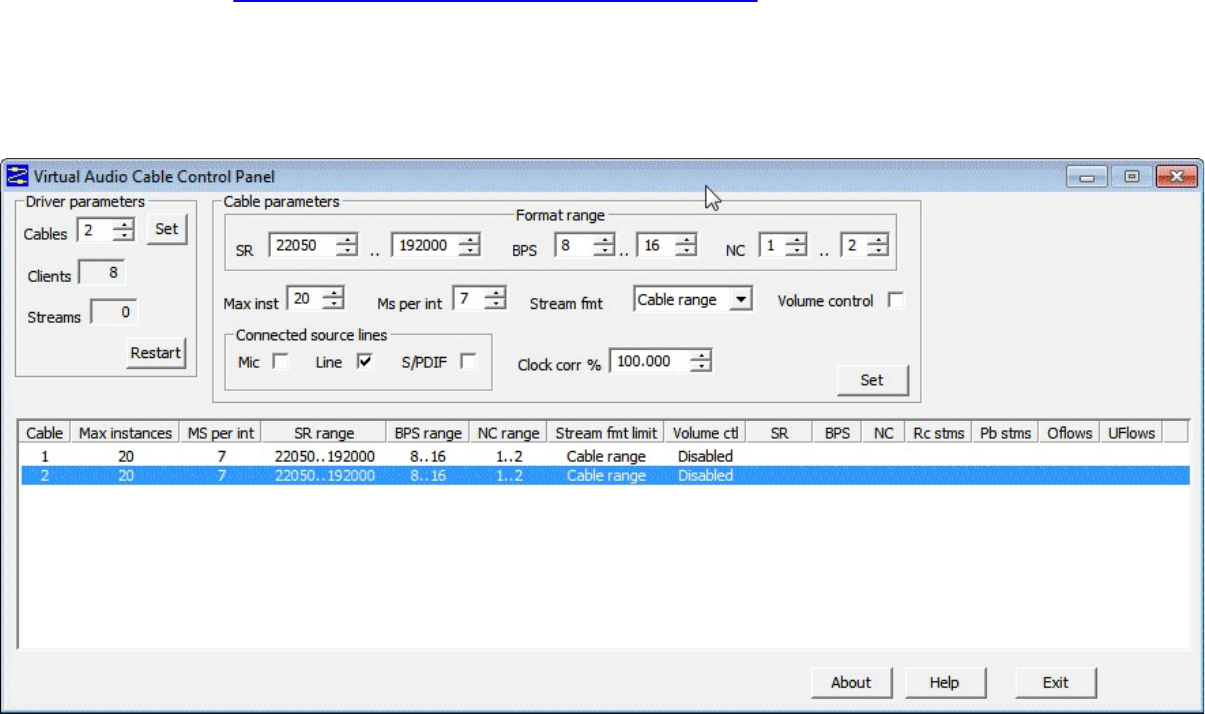Click the Max instances column header
The width and height of the screenshot is (1205, 714).
pos(125,433)
